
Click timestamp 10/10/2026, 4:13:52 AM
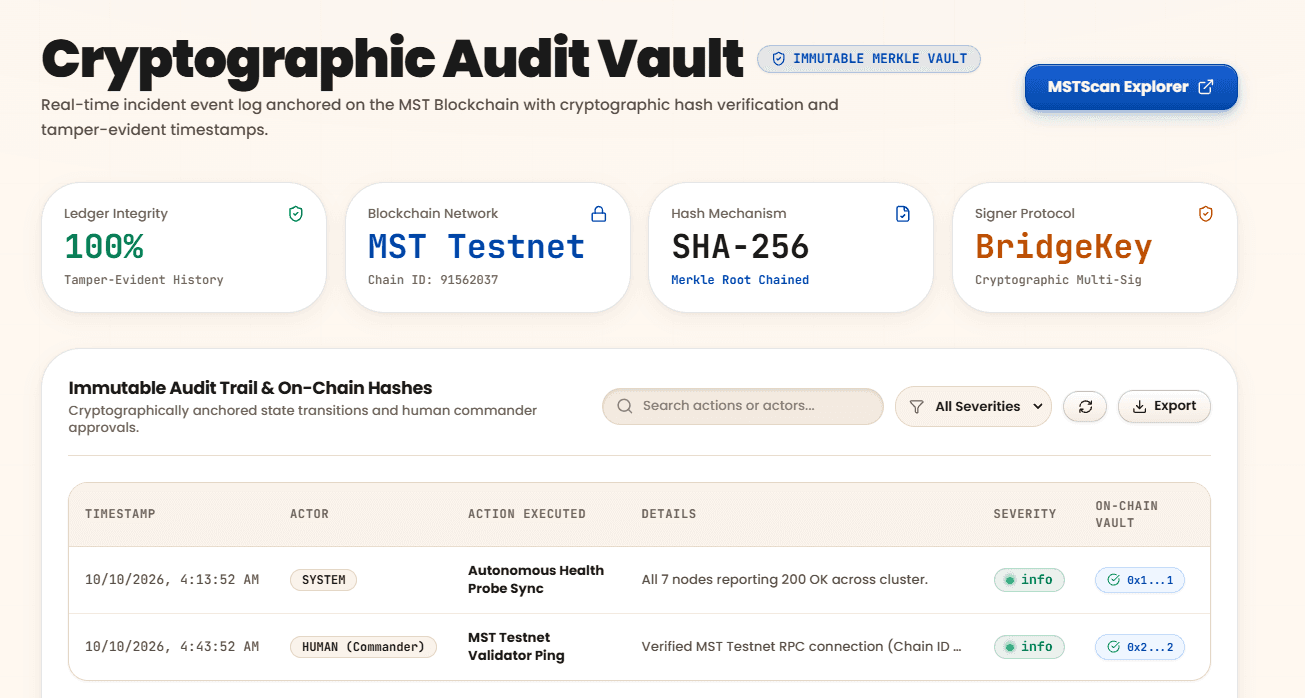172,580
